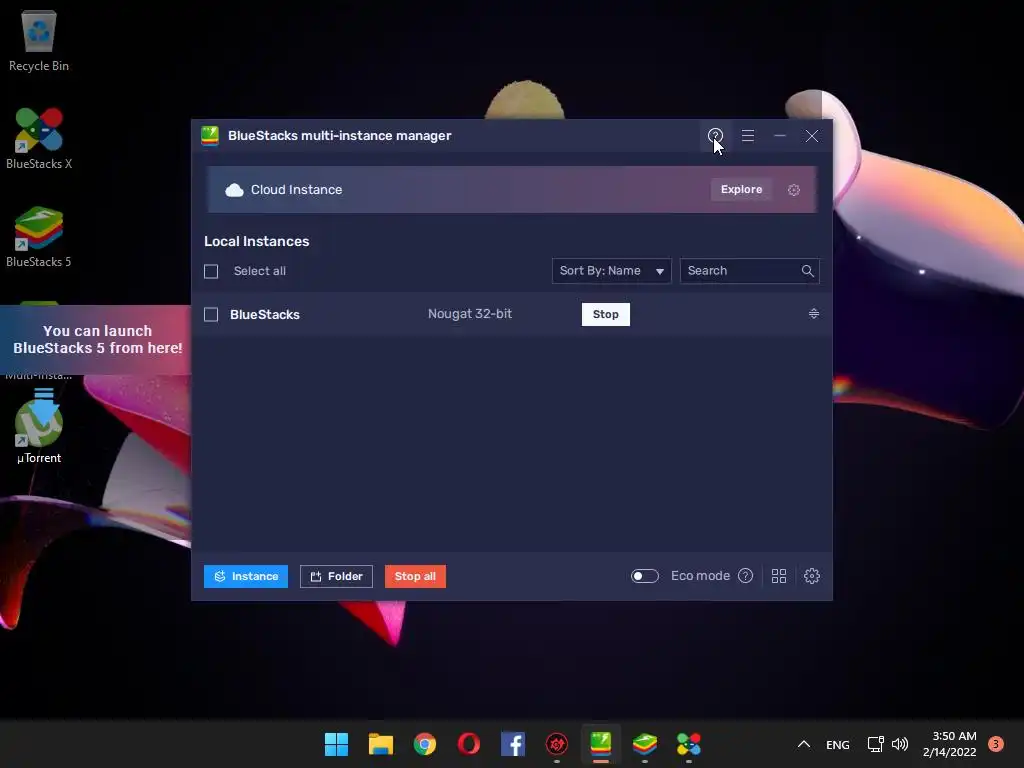
Task: Click the launch BlueStacks 5 tooltip banner
Action: pos(97,340)
